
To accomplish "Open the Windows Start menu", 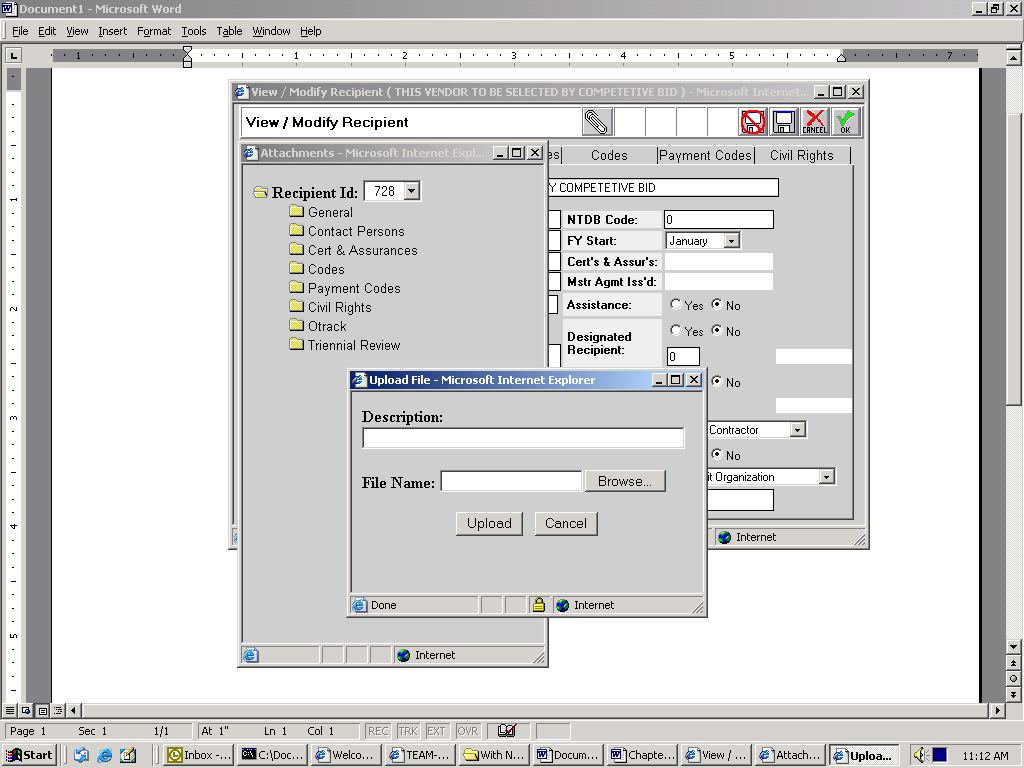I will click(x=29, y=755).
